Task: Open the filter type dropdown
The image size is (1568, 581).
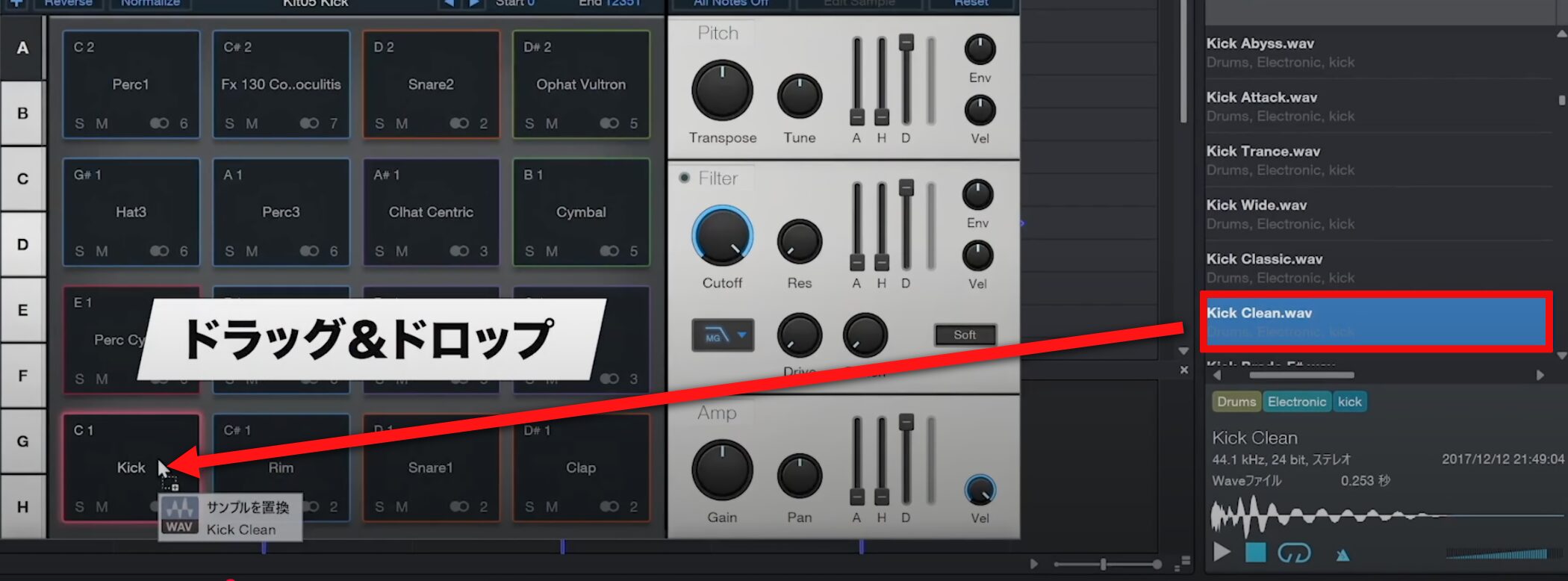Action: 722,336
